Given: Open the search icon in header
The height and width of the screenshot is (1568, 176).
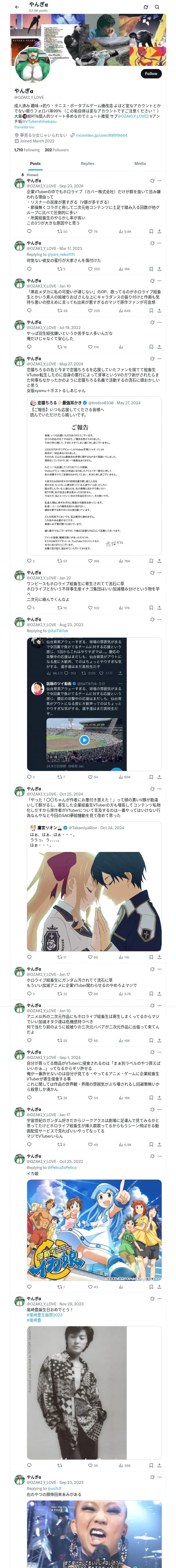Looking at the screenshot, I should [x=157, y=7].
